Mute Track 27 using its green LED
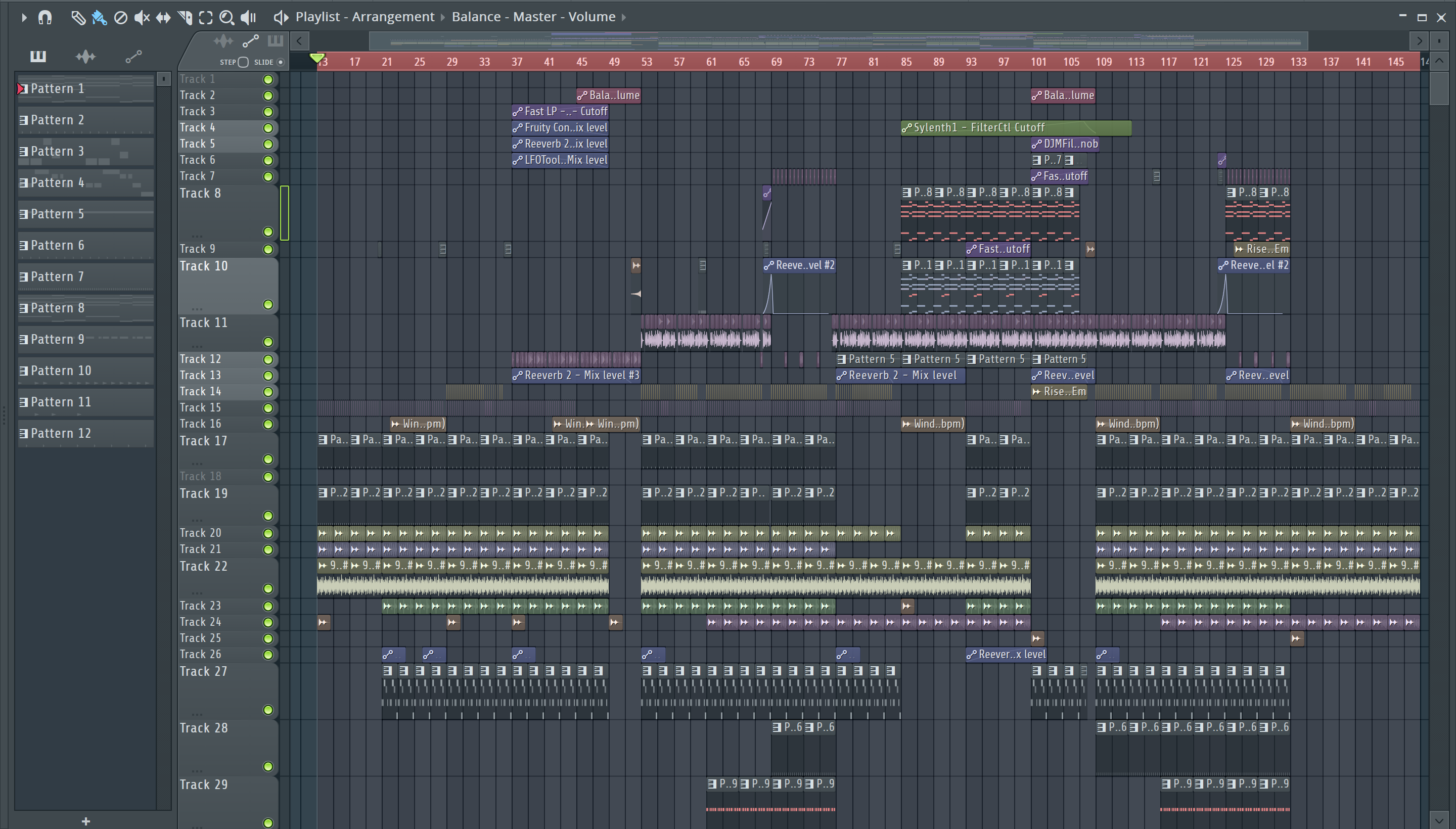 (x=267, y=709)
